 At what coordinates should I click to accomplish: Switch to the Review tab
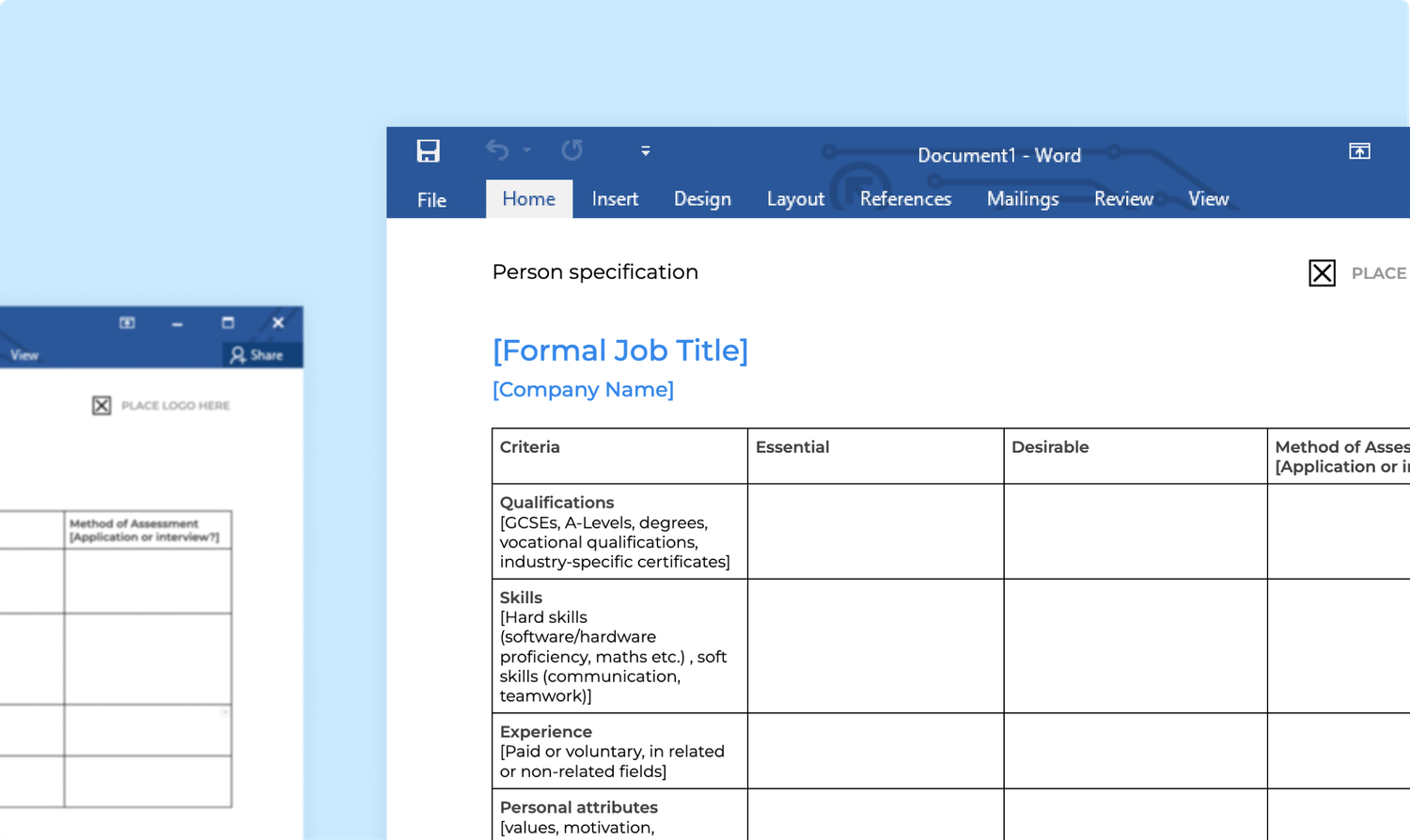pos(1124,198)
